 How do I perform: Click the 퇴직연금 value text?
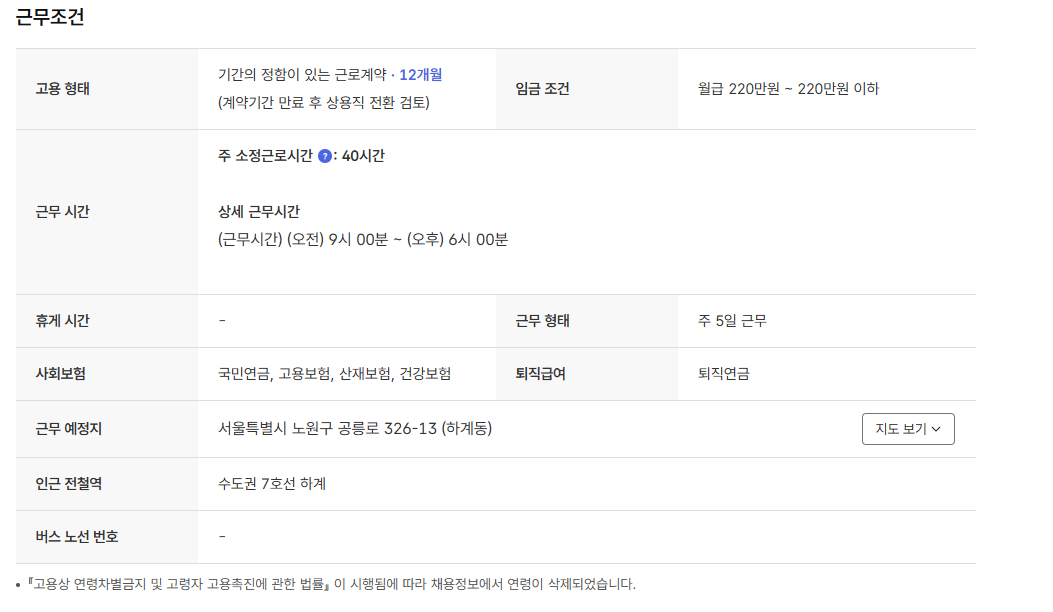[724, 374]
